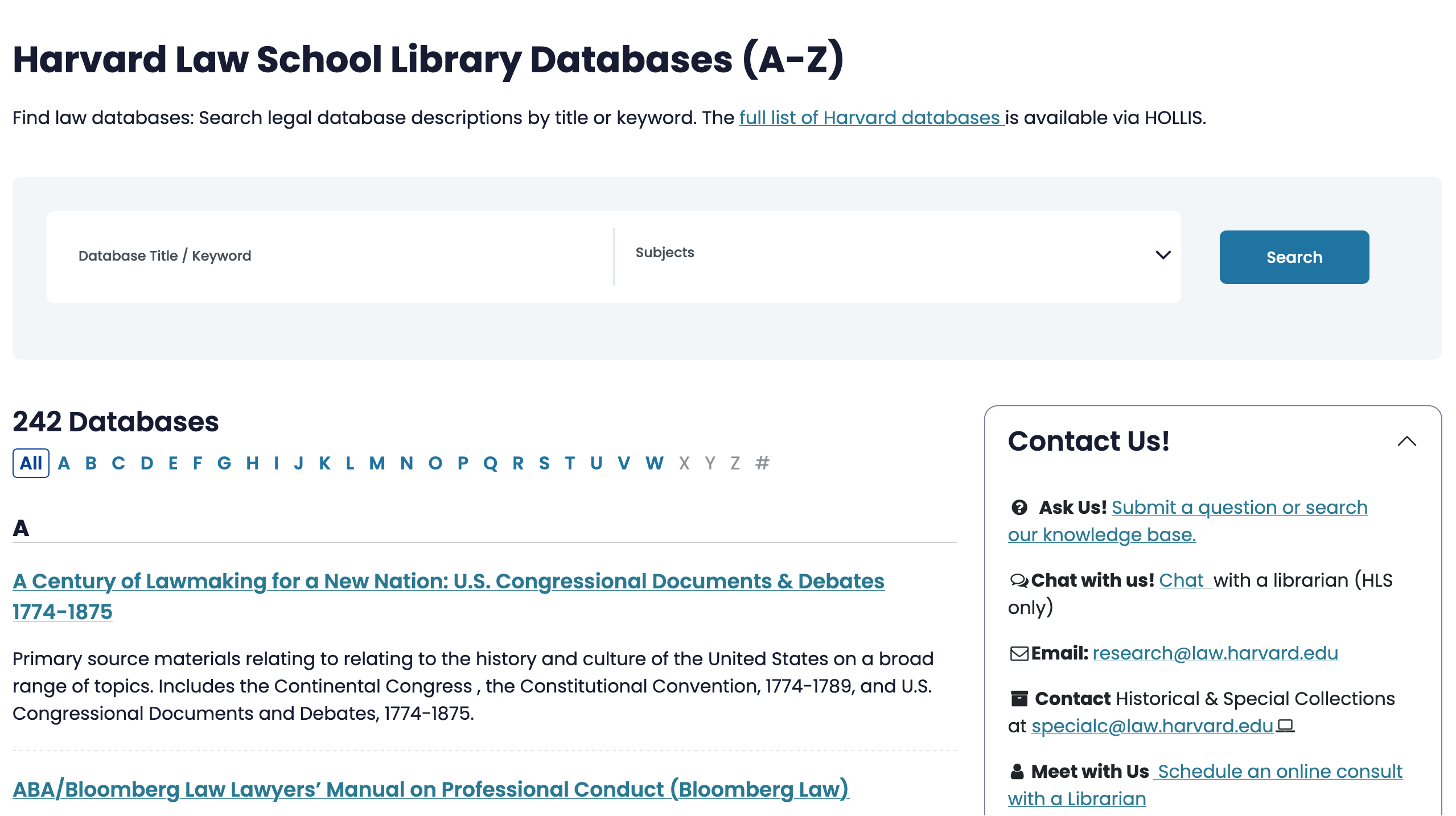Filter databases by letter H

(252, 463)
